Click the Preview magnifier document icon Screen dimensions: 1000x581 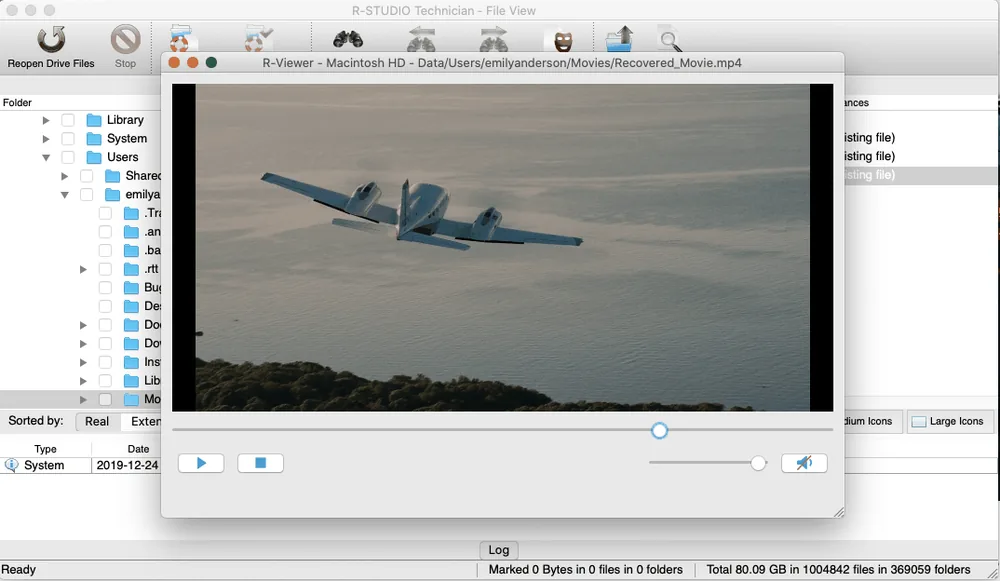pyautogui.click(x=670, y=41)
